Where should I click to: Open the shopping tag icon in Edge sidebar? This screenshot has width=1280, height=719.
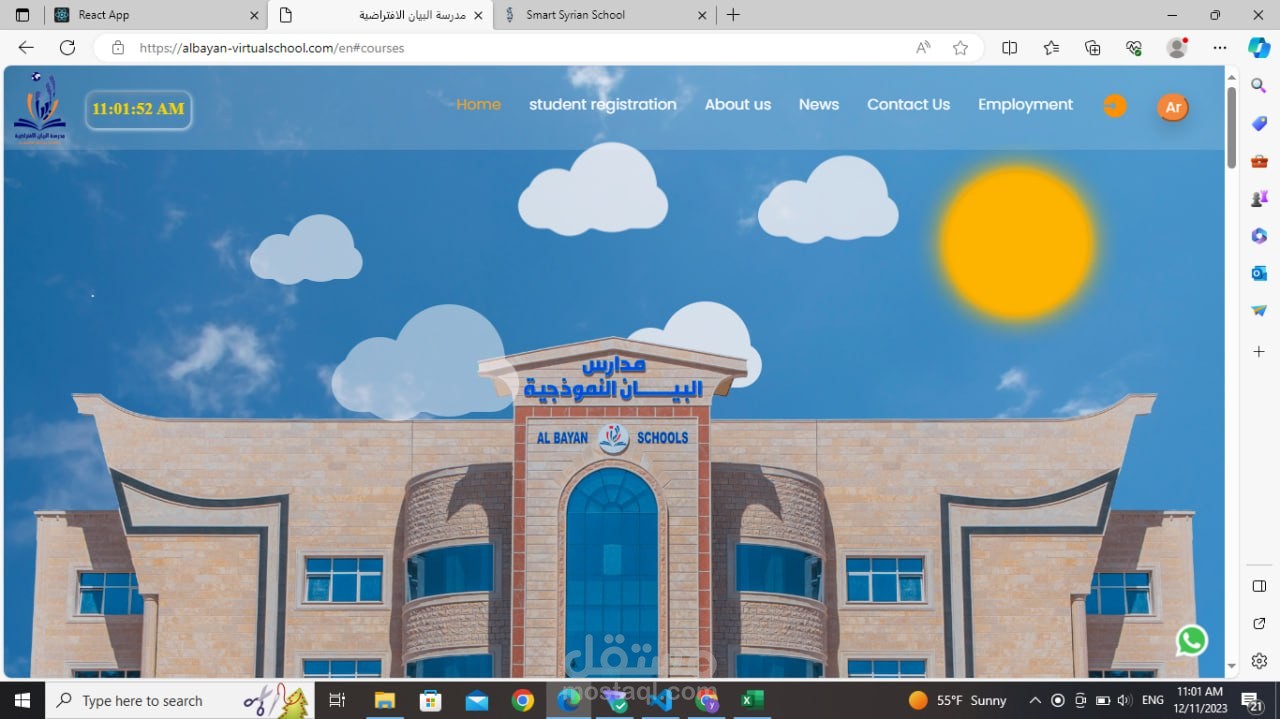point(1258,123)
